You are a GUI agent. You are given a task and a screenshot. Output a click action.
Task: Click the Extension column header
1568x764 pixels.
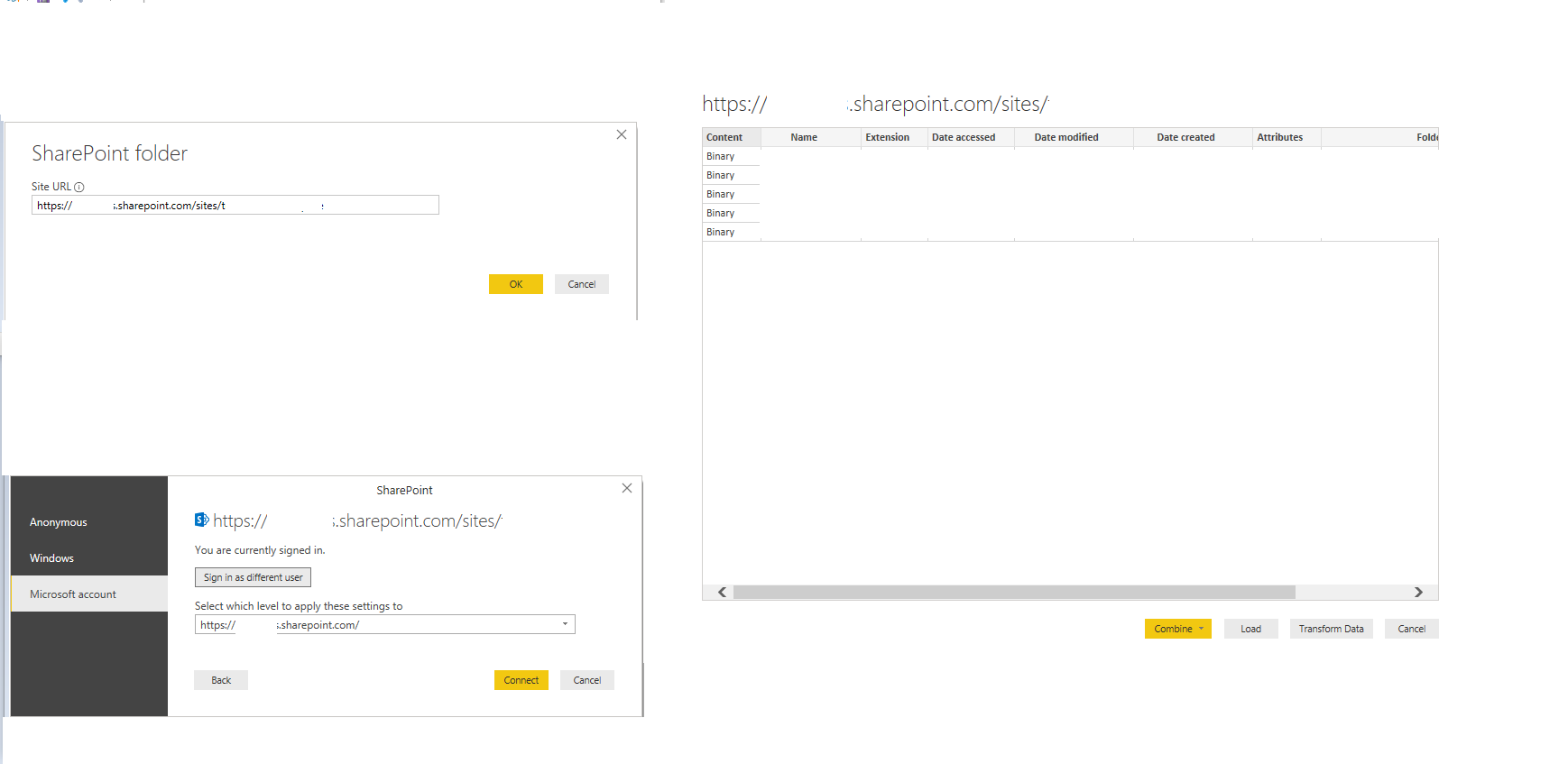(894, 138)
